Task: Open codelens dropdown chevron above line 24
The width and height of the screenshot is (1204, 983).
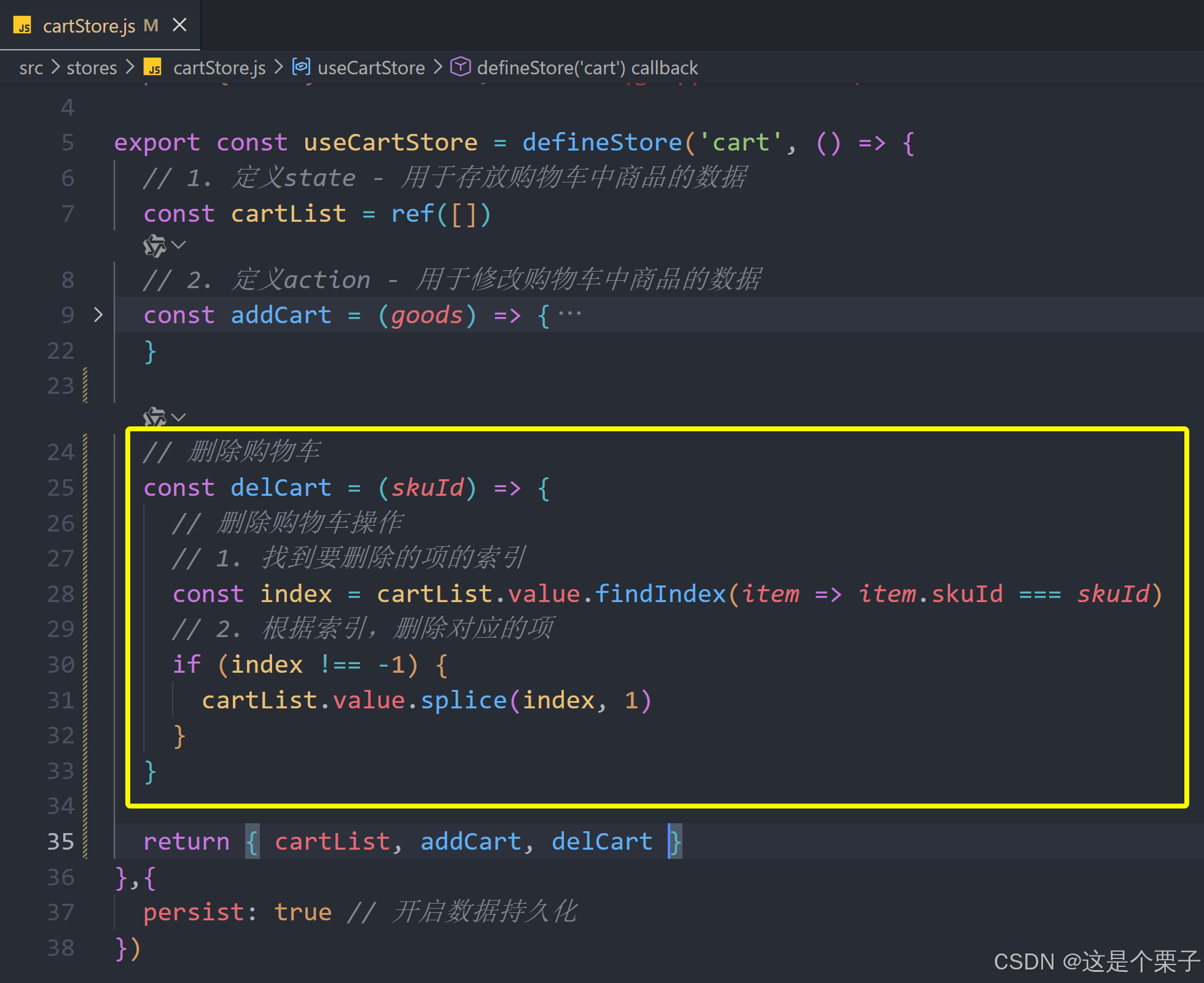Action: 179,417
